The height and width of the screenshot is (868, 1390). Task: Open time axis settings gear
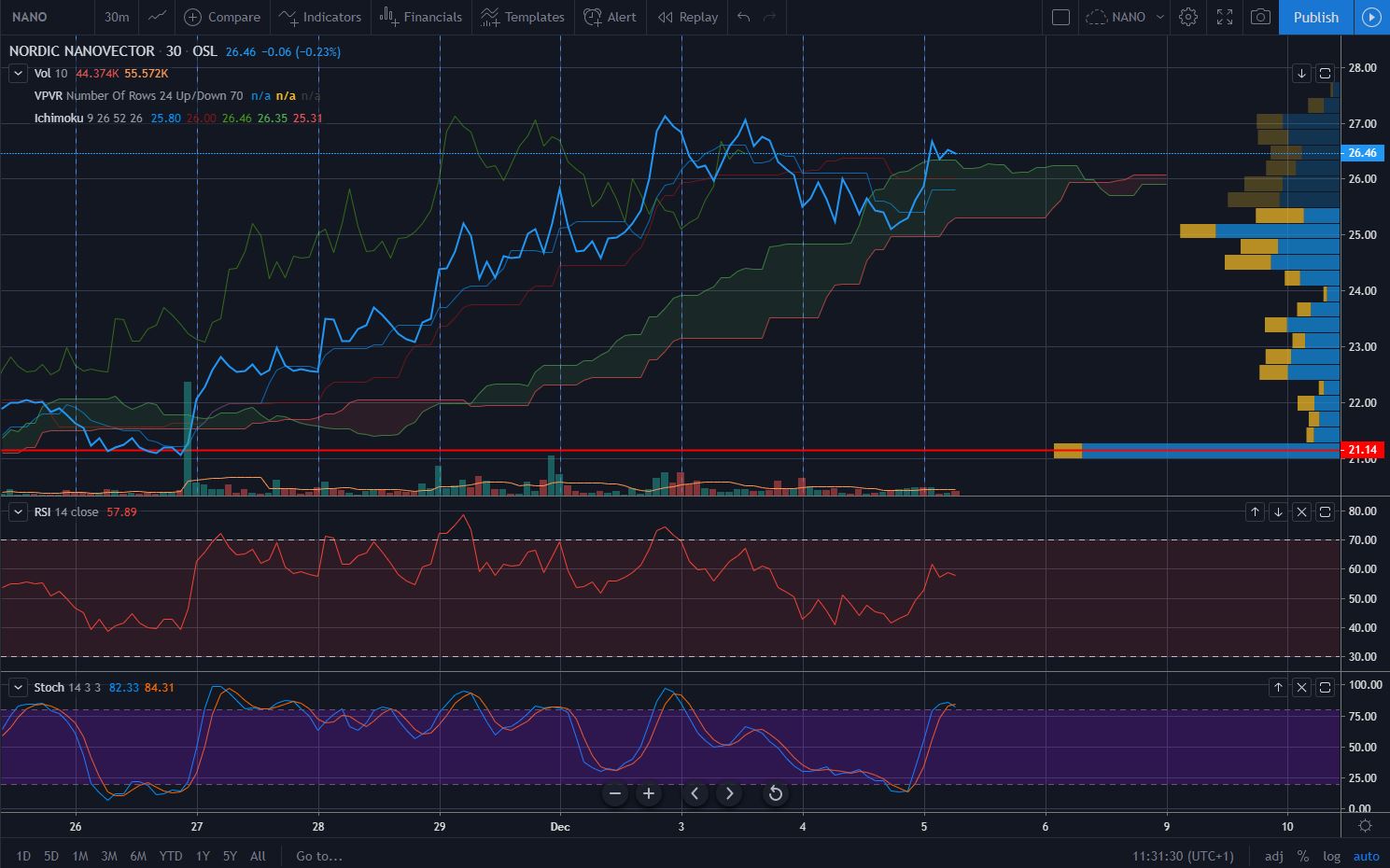1365,826
